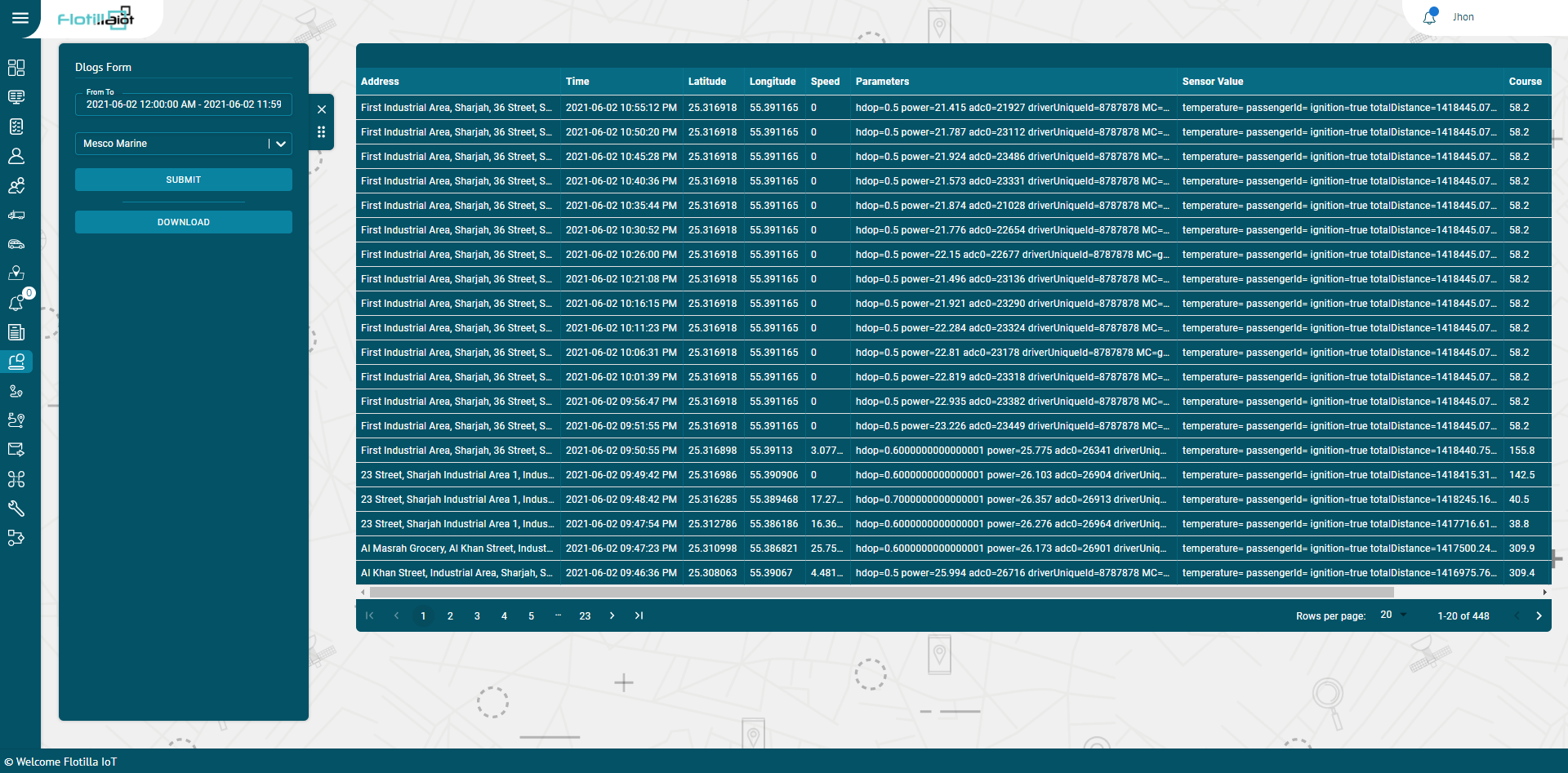The height and width of the screenshot is (773, 1568).
Task: Click the panel's six-dot grip handle
Action: [322, 132]
